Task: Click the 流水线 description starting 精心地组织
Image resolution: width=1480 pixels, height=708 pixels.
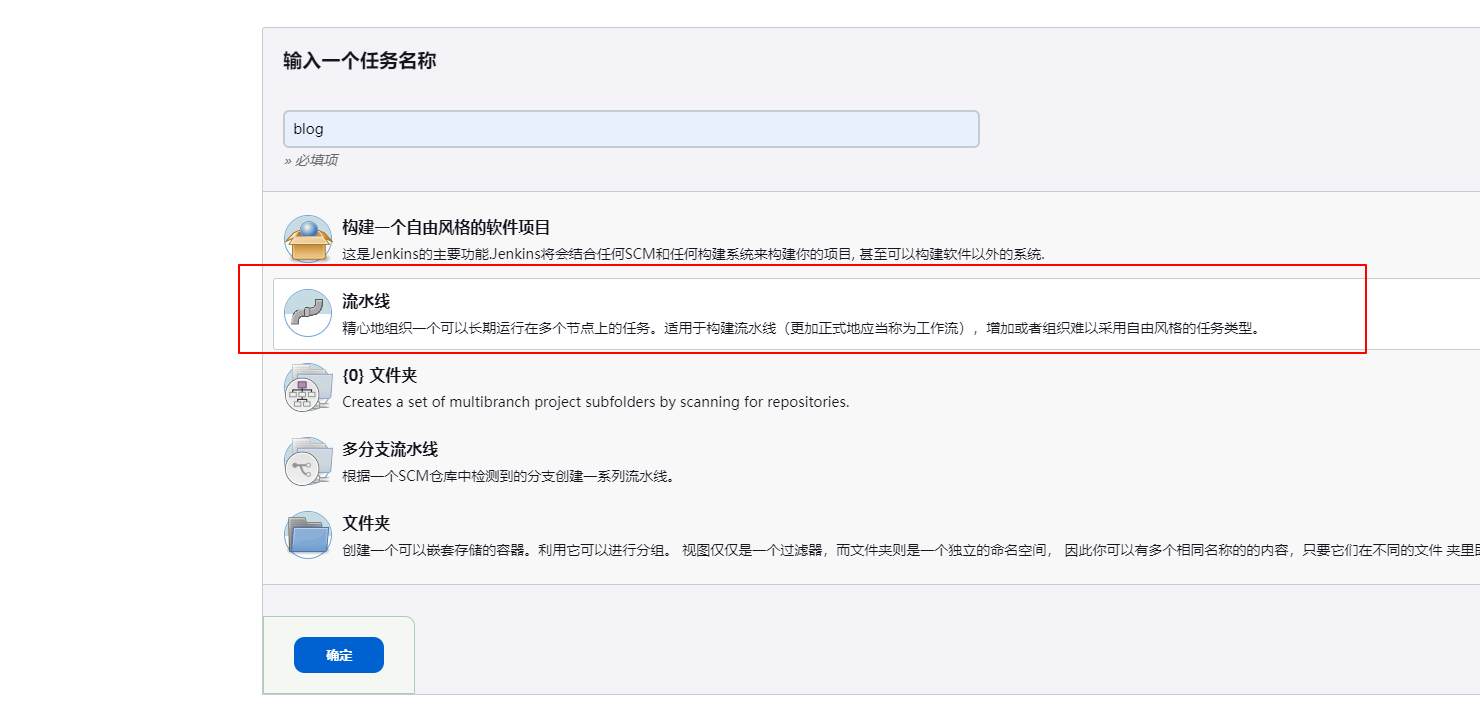Action: pos(800,328)
